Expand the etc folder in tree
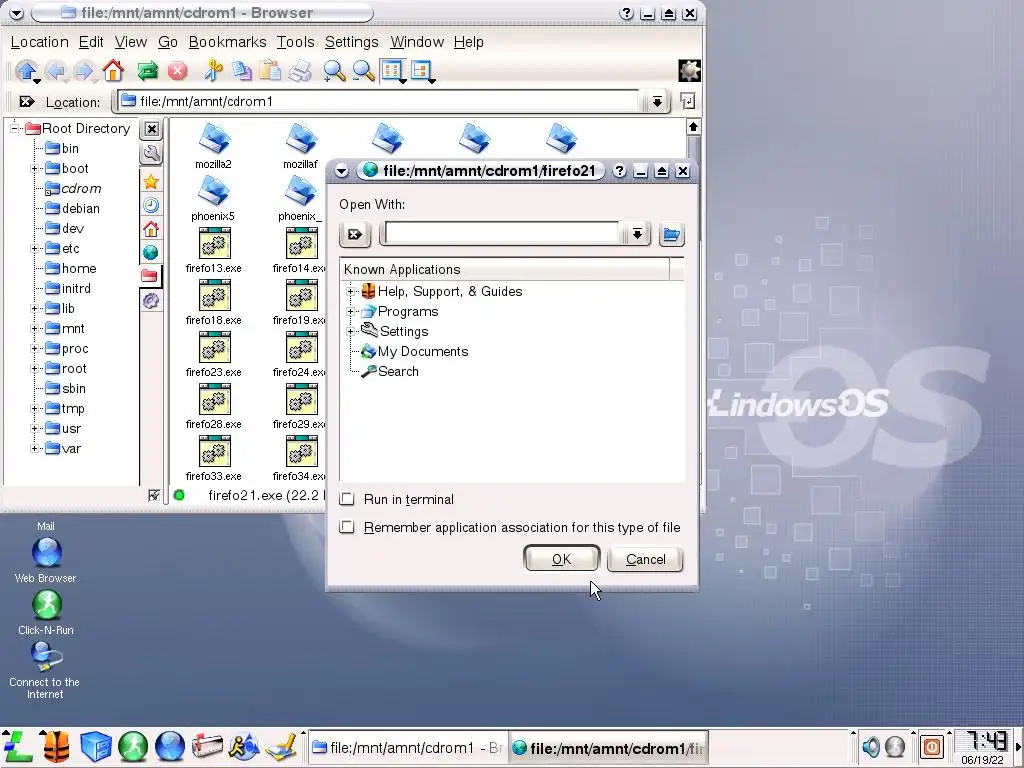The width and height of the screenshot is (1024, 768). tap(35, 249)
